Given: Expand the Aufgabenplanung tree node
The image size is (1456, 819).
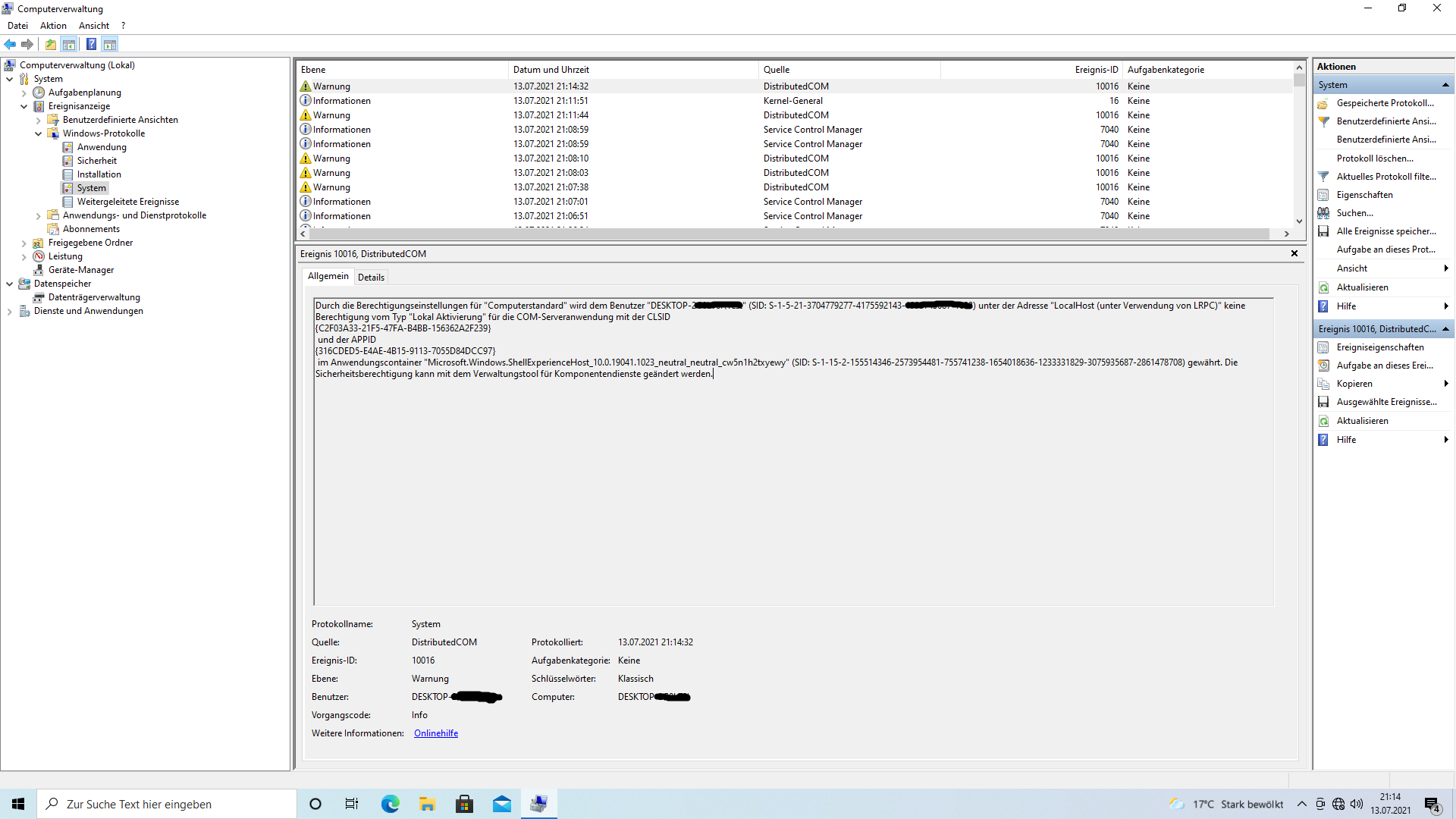Looking at the screenshot, I should (x=24, y=93).
